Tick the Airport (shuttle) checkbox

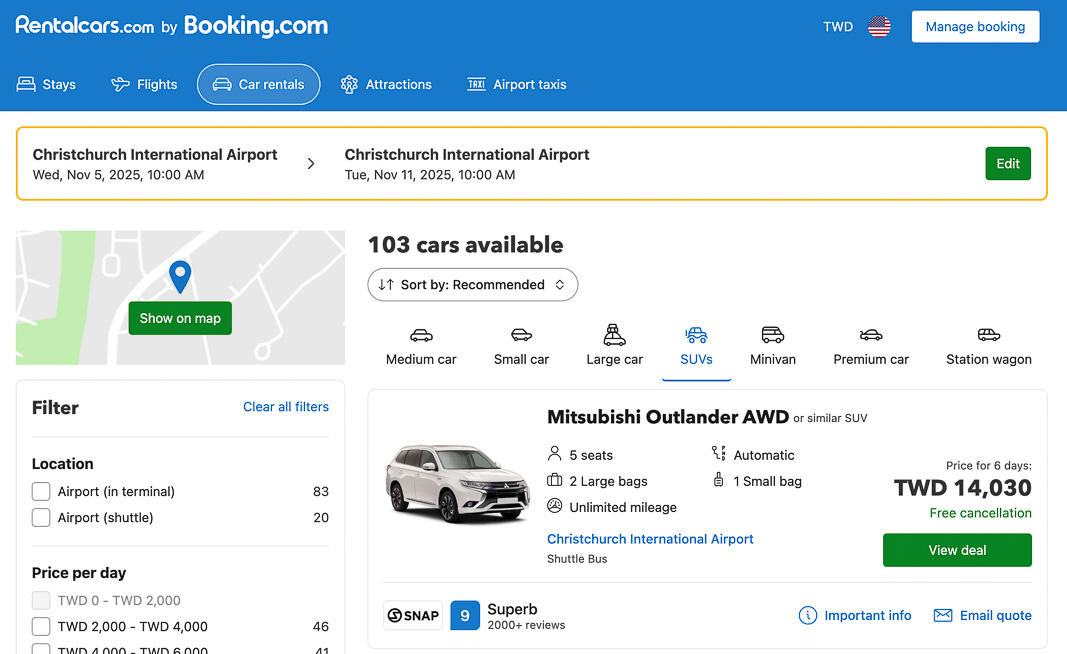click(x=41, y=517)
